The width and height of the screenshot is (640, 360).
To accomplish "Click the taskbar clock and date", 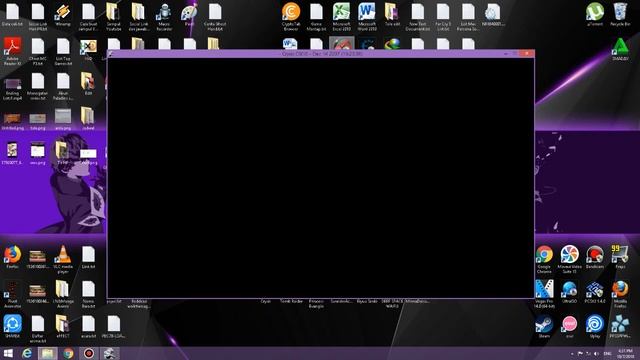I will pos(625,353).
